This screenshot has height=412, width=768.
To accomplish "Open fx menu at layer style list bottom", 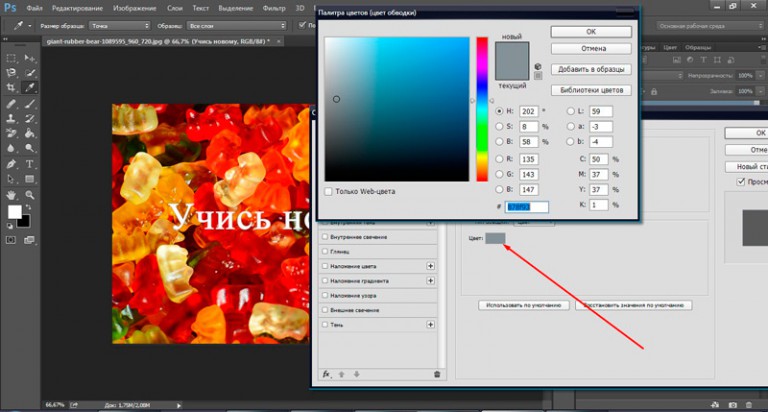I will [x=326, y=374].
